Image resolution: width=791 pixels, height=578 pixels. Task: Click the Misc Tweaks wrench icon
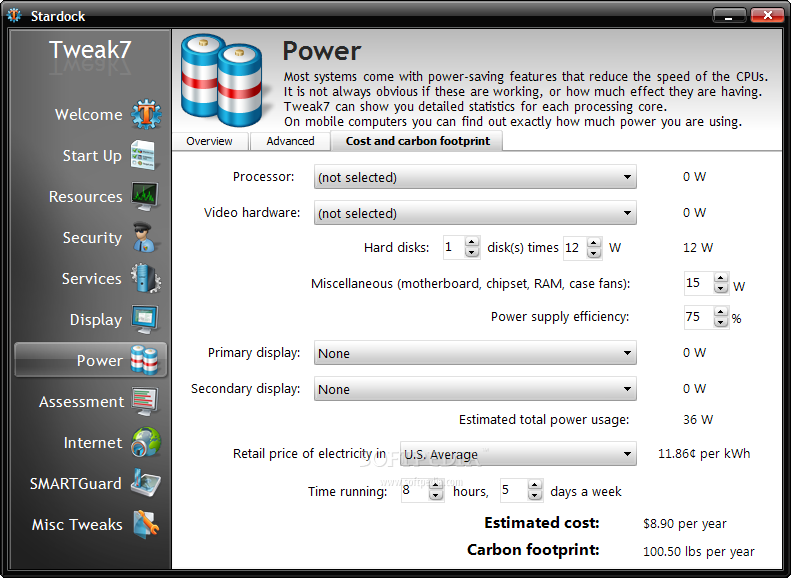[x=146, y=524]
